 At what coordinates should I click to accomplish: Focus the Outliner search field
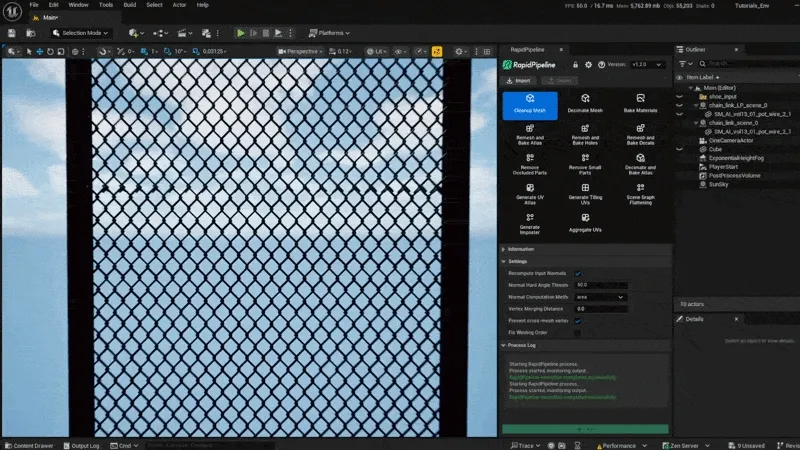pyautogui.click(x=747, y=64)
